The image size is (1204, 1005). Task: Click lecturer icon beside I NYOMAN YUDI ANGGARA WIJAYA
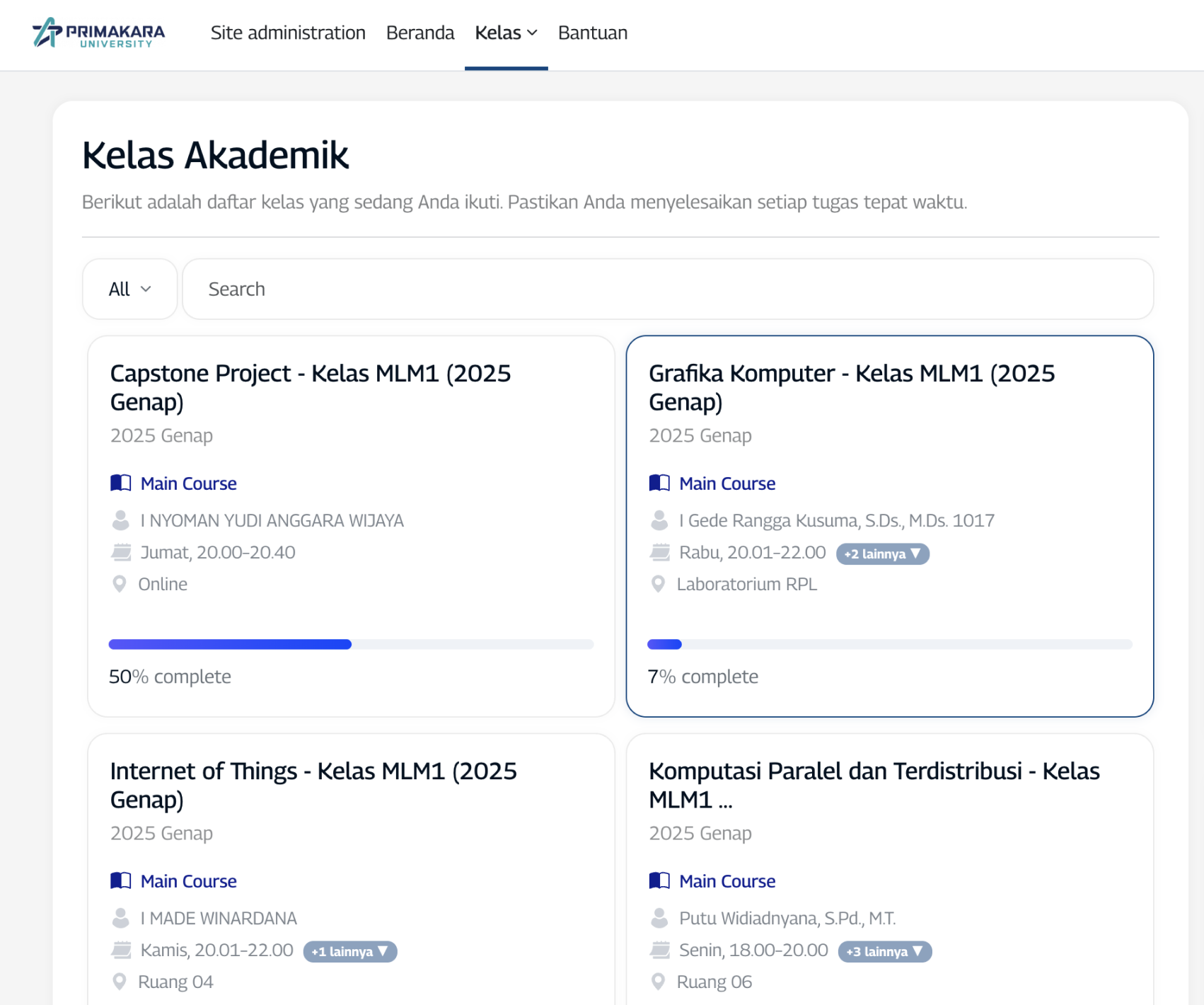pyautogui.click(x=121, y=520)
